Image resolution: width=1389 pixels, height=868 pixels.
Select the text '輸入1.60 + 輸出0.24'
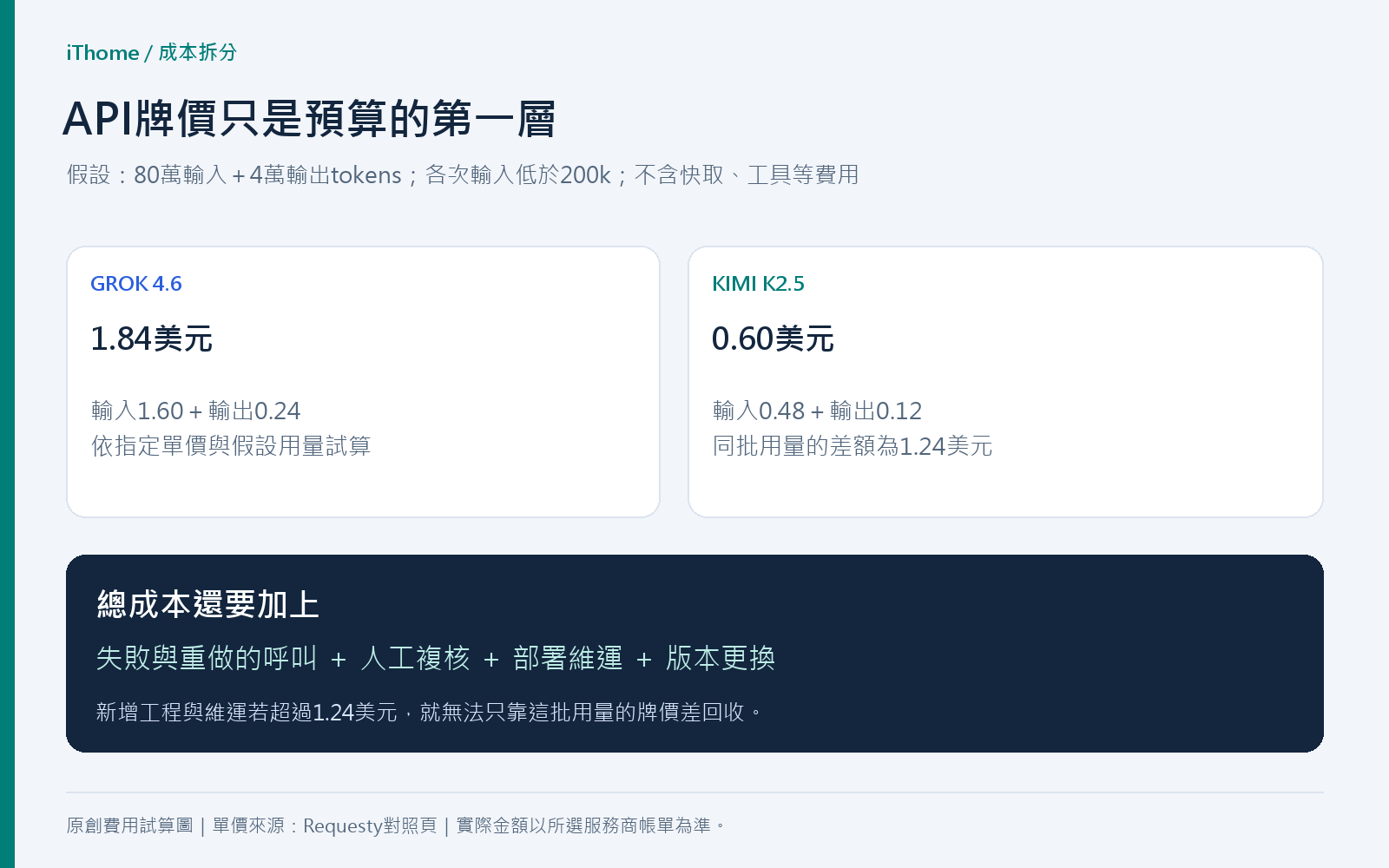196,411
